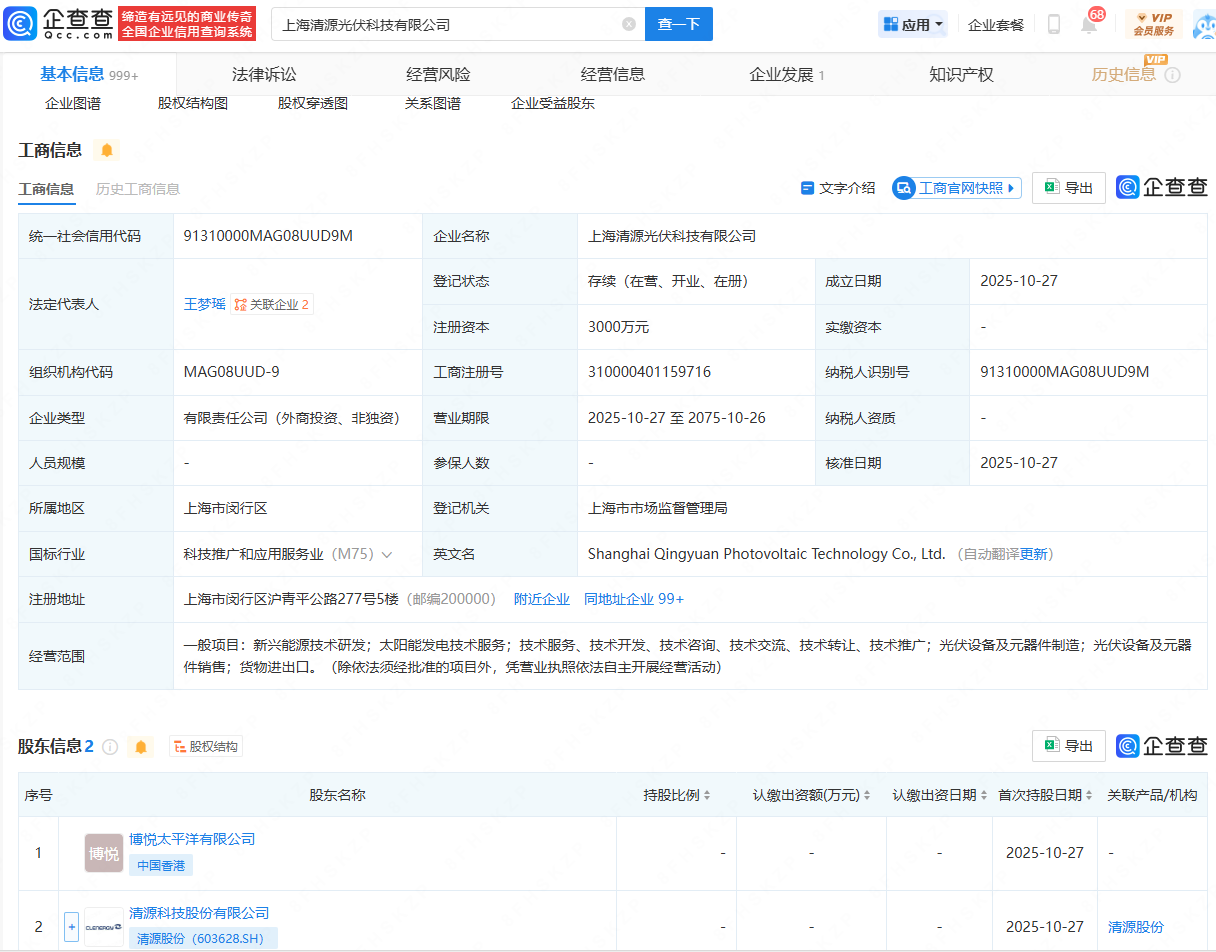Viewport: 1216px width, 952px height.
Task: Switch to 企业发展 tab
Action: tap(787, 75)
